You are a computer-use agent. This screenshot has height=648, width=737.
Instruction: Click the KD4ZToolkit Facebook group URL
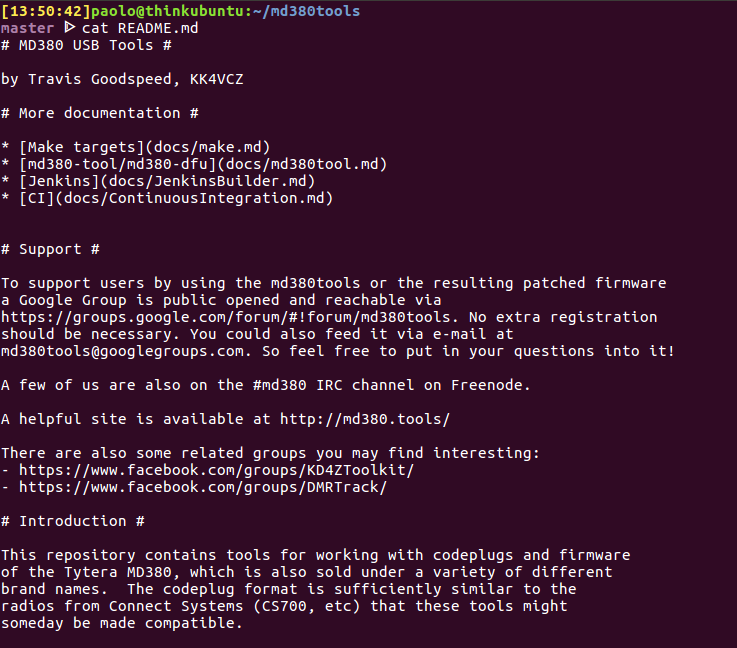point(216,470)
